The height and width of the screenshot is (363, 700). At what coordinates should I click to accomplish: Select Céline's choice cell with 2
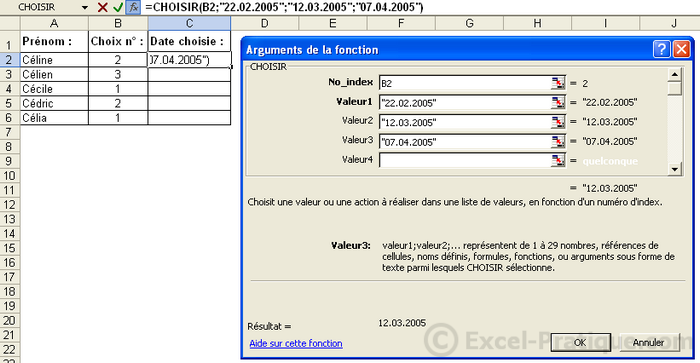coord(118,60)
